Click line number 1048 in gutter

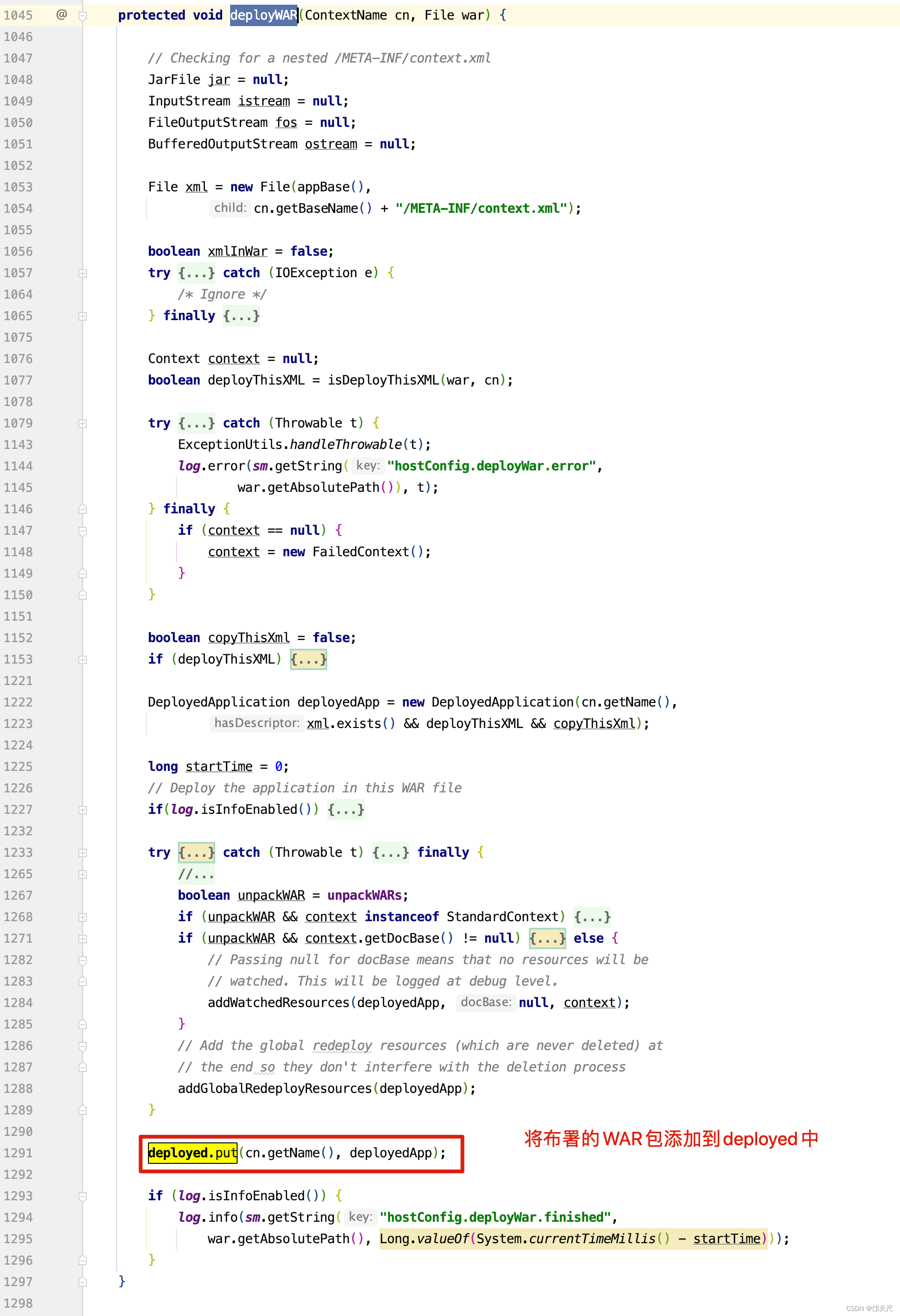(x=18, y=80)
